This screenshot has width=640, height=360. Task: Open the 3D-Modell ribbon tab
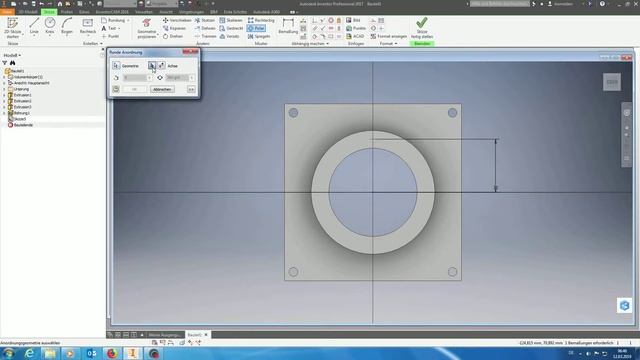click(28, 12)
